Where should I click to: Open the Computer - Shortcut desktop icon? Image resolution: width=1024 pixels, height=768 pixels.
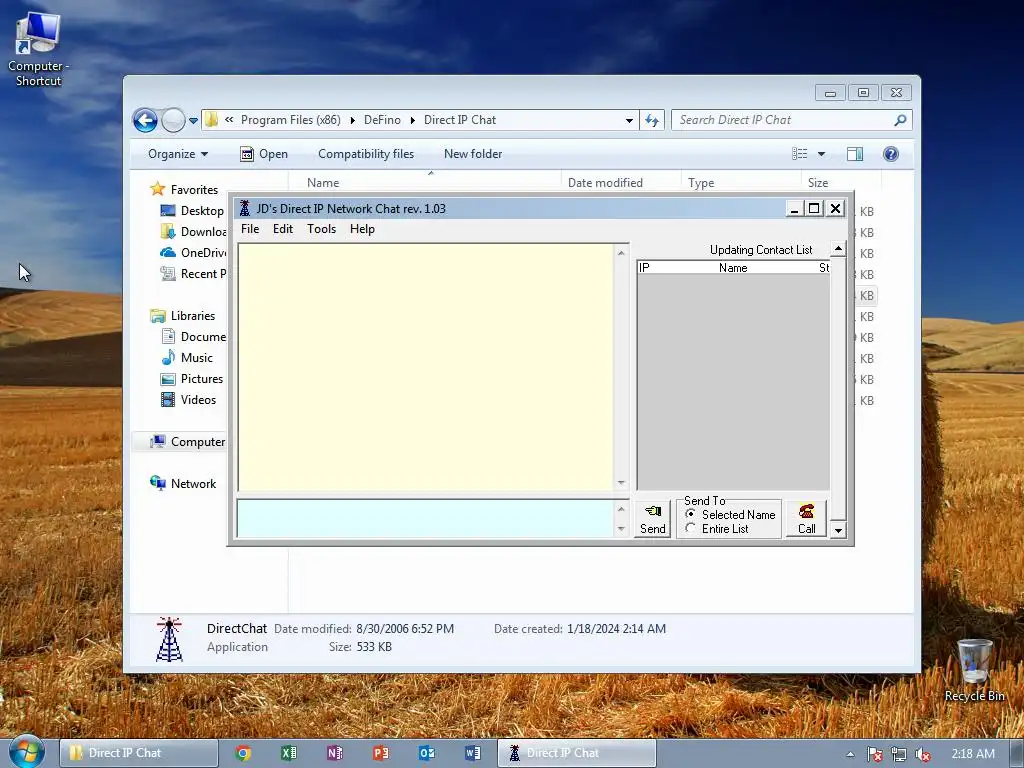click(x=38, y=50)
